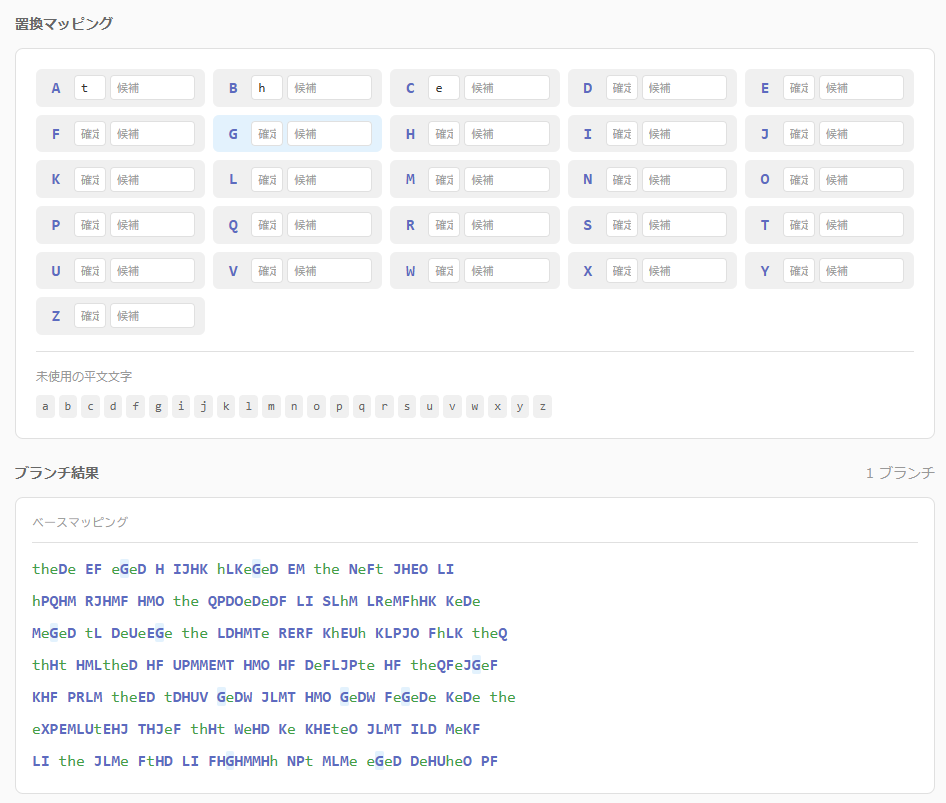The width and height of the screenshot is (946, 803).
Task: Click the confirmed input containing 't' for A
Action: pyautogui.click(x=90, y=88)
